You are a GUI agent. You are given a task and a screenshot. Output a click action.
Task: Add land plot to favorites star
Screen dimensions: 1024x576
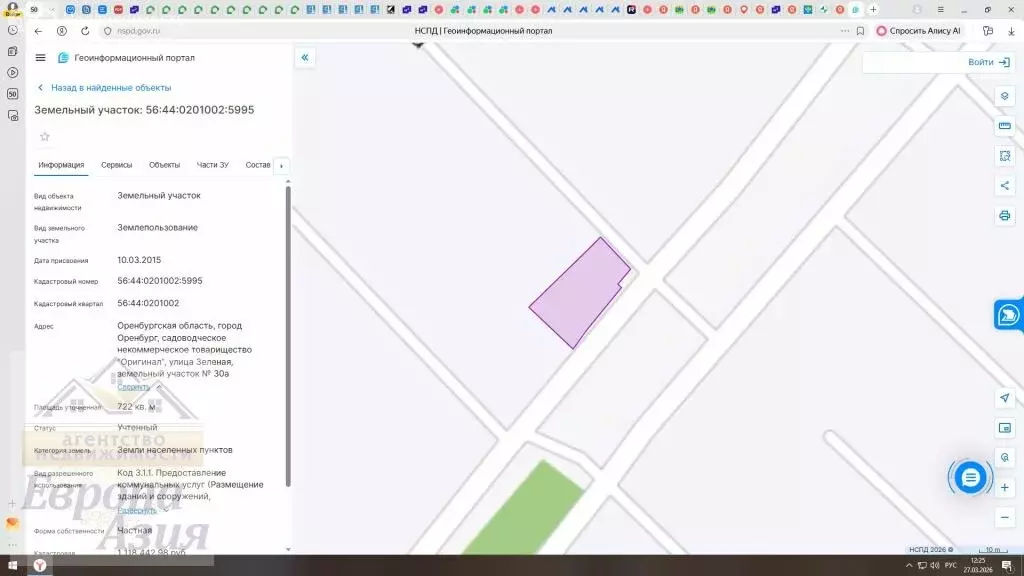pos(44,137)
